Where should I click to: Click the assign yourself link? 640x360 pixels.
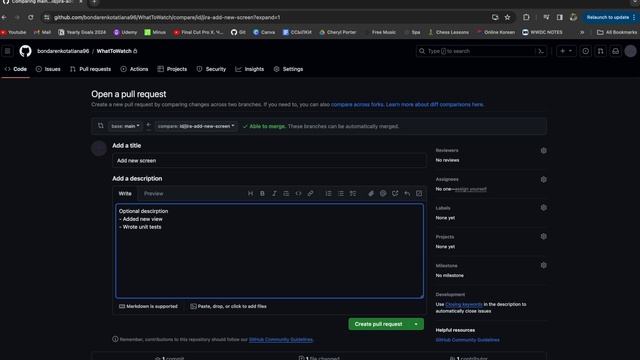tap(471, 189)
